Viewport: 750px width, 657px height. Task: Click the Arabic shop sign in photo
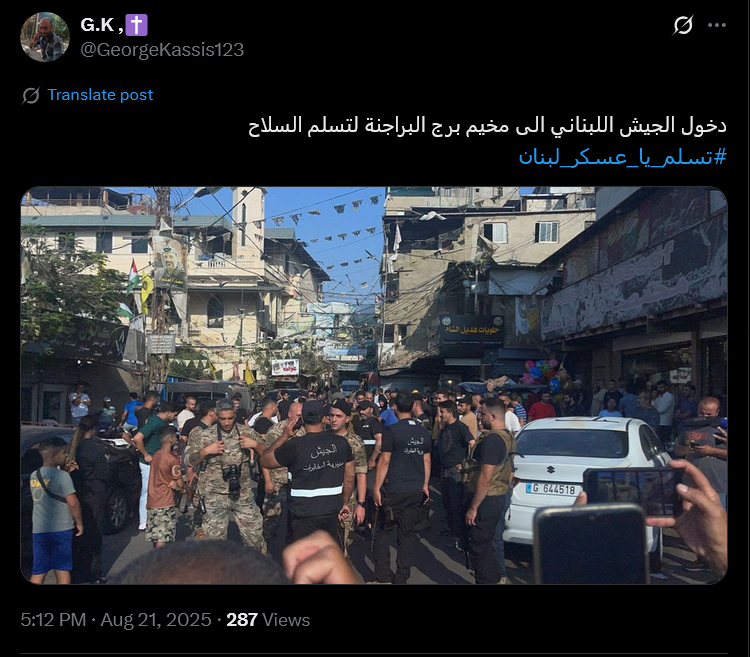click(x=472, y=330)
